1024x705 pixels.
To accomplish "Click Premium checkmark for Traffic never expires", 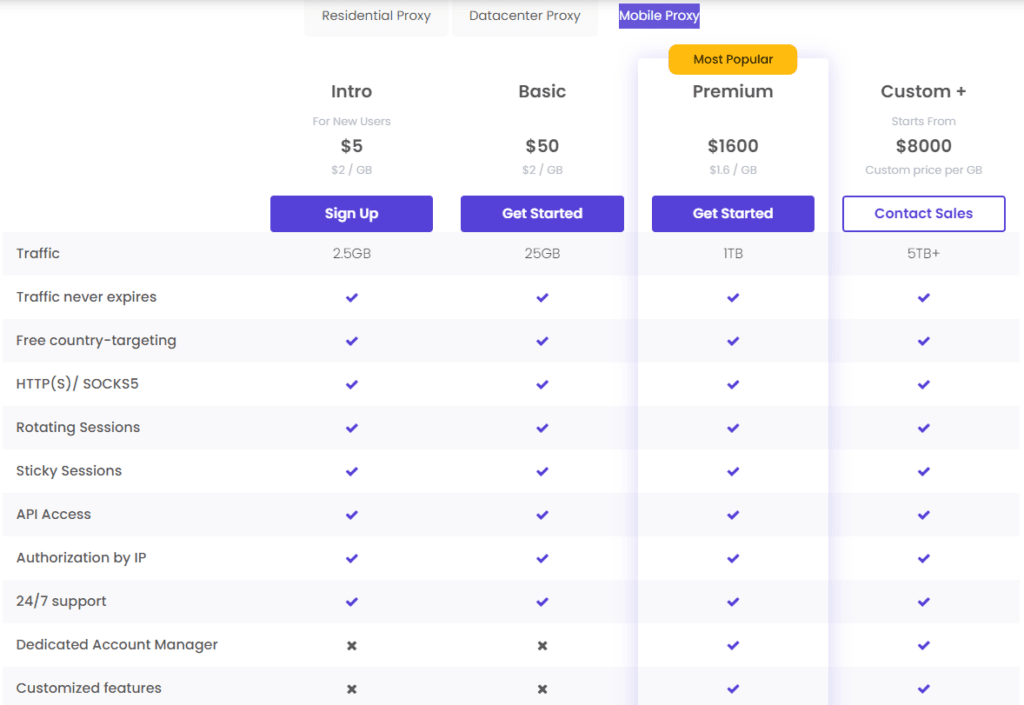I will tap(733, 298).
